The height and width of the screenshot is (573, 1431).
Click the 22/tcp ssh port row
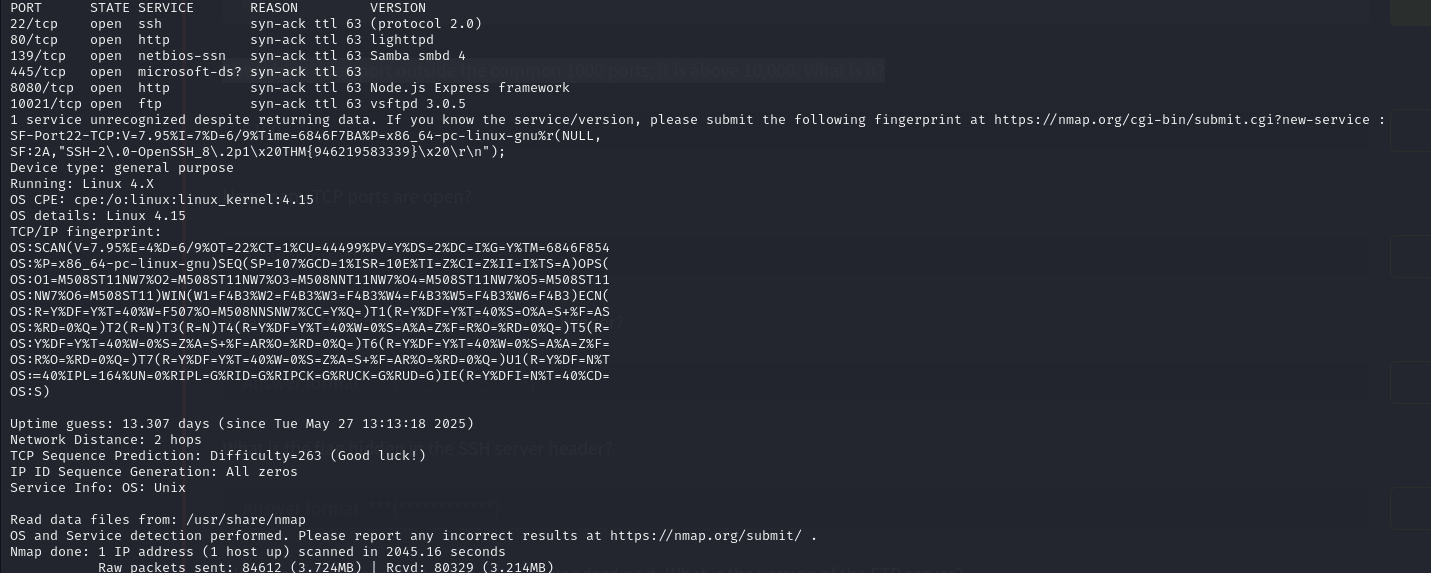click(246, 24)
